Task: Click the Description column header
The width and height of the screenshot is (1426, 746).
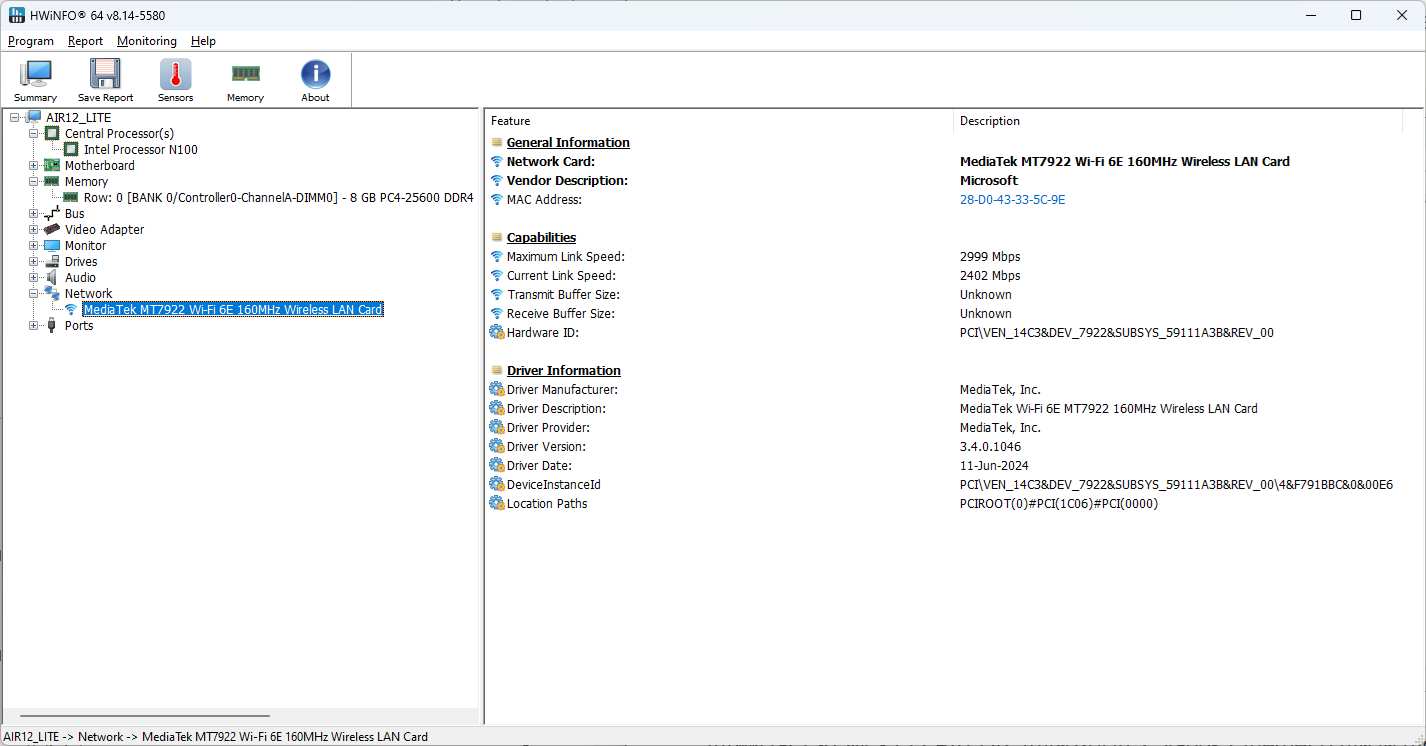Action: click(1178, 121)
